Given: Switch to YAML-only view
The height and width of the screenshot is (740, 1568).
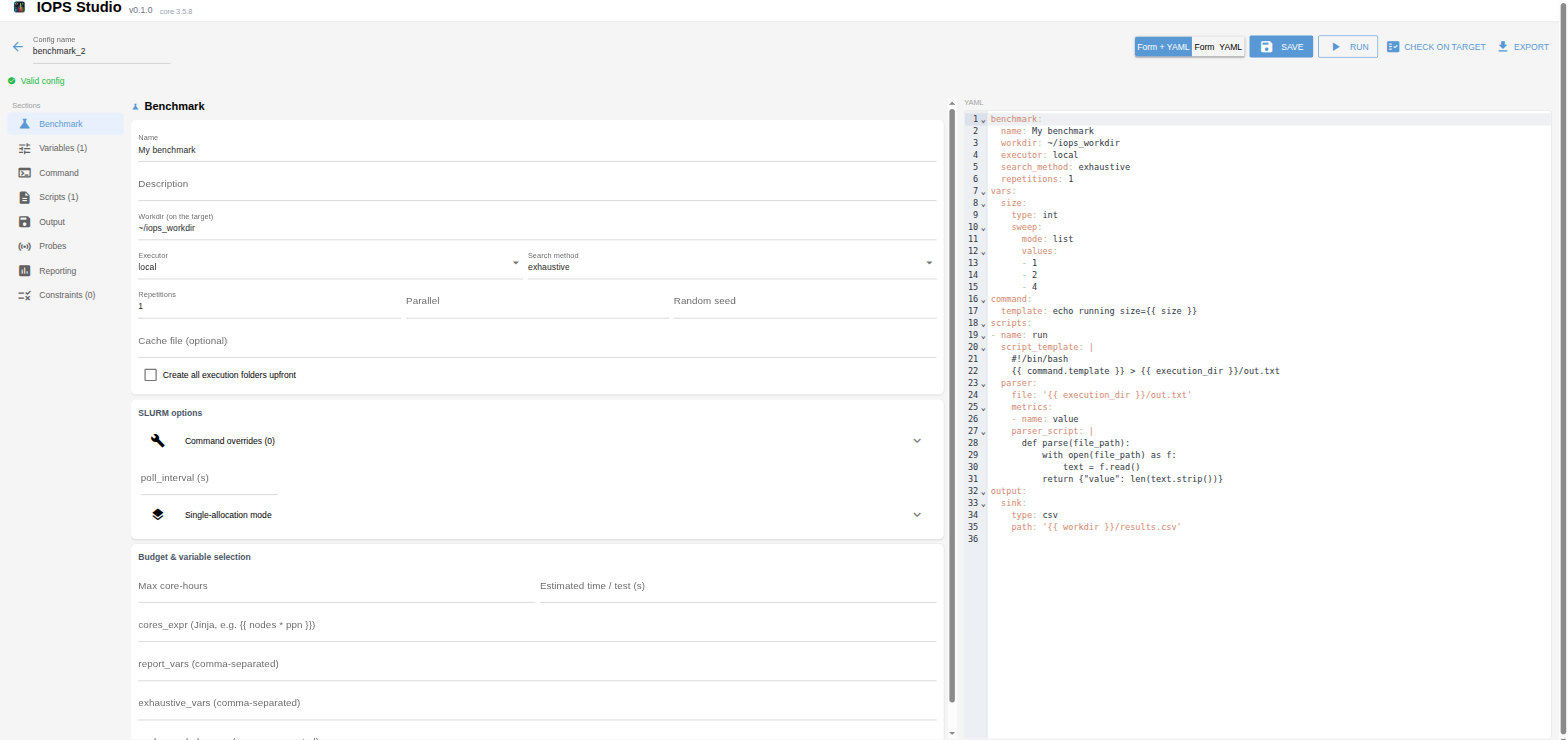Looking at the screenshot, I should (1231, 47).
